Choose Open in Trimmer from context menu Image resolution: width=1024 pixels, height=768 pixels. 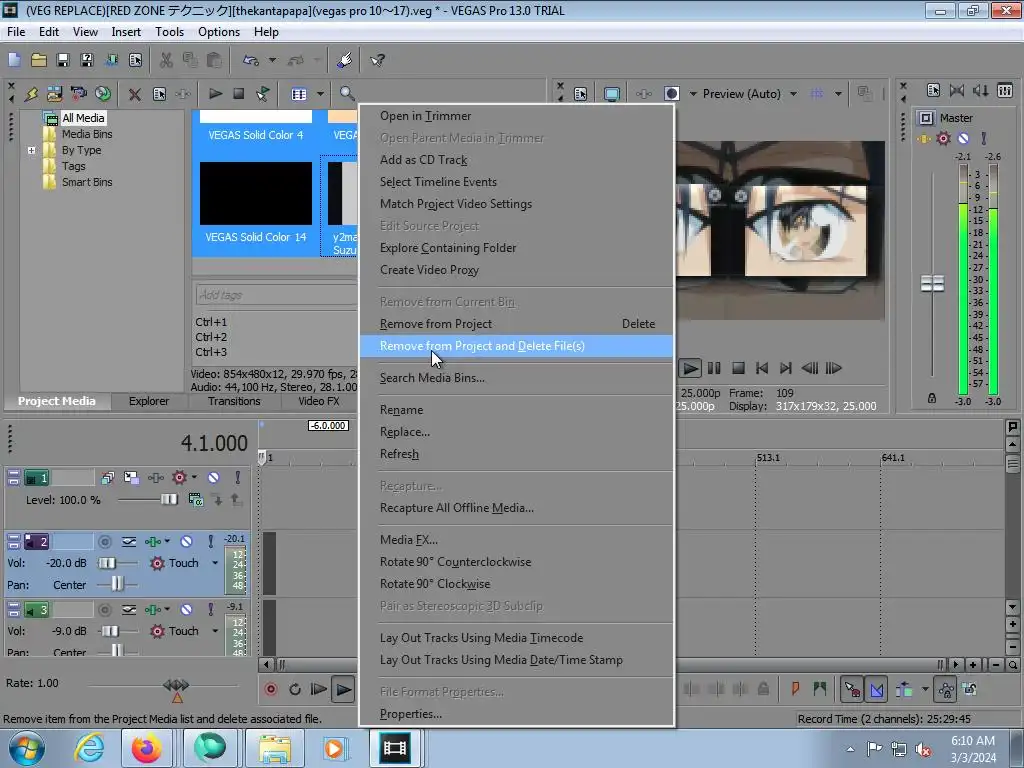(x=516, y=116)
